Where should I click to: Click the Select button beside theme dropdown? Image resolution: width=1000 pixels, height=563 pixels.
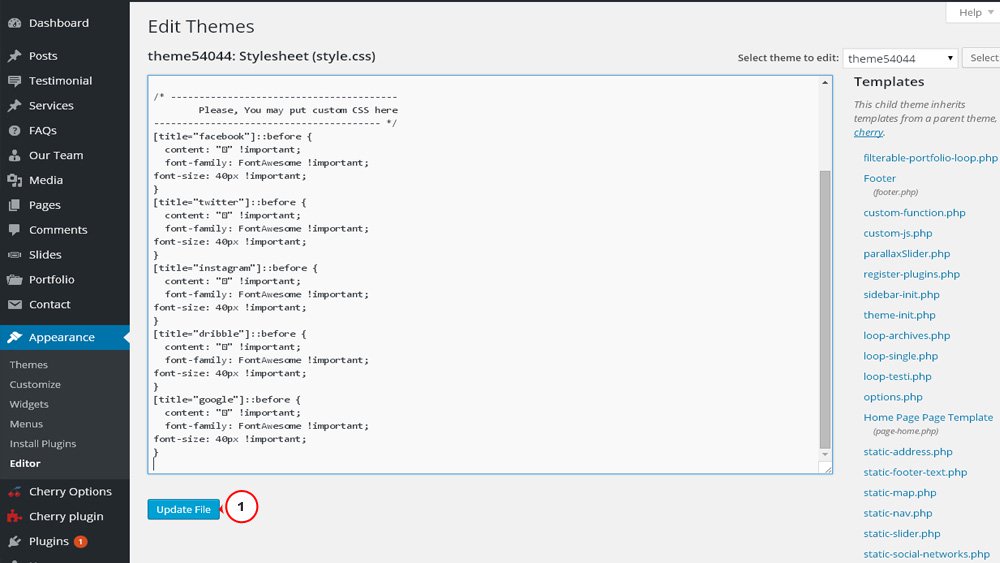[x=982, y=58]
